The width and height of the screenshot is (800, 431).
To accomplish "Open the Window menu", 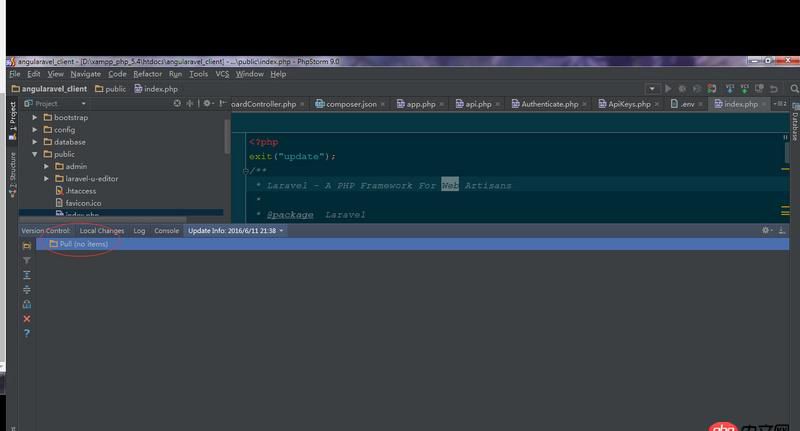I will [x=249, y=74].
